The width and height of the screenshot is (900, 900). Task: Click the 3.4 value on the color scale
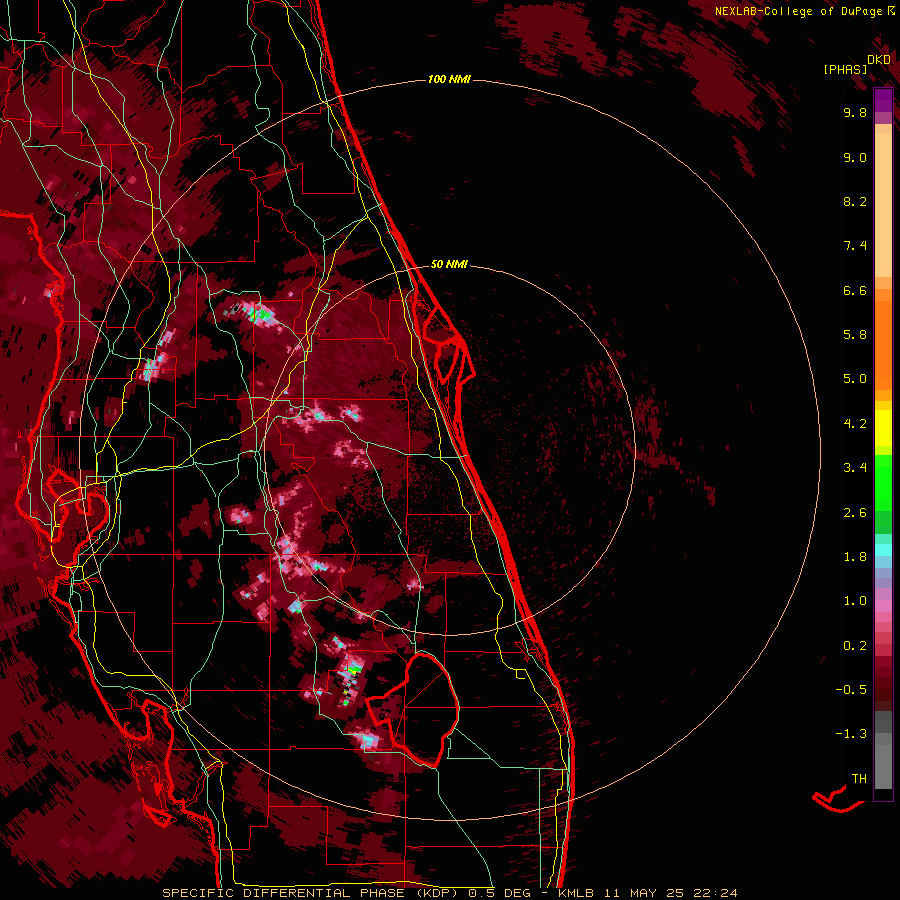(x=855, y=468)
